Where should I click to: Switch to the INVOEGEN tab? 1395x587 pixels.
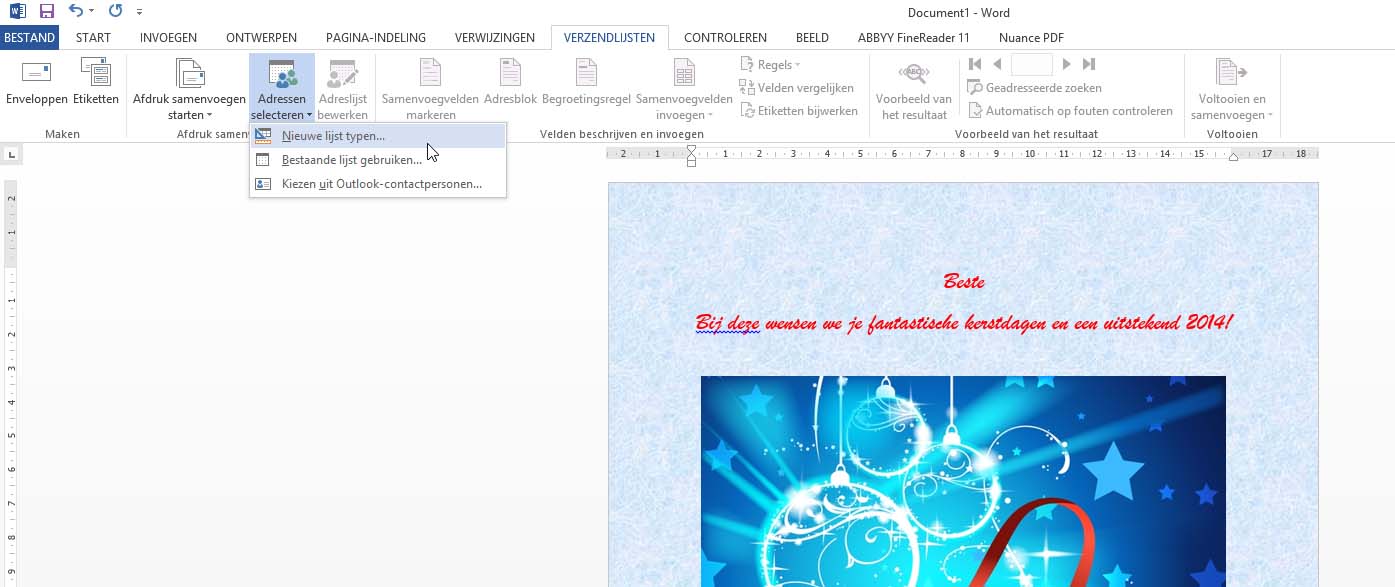[168, 38]
